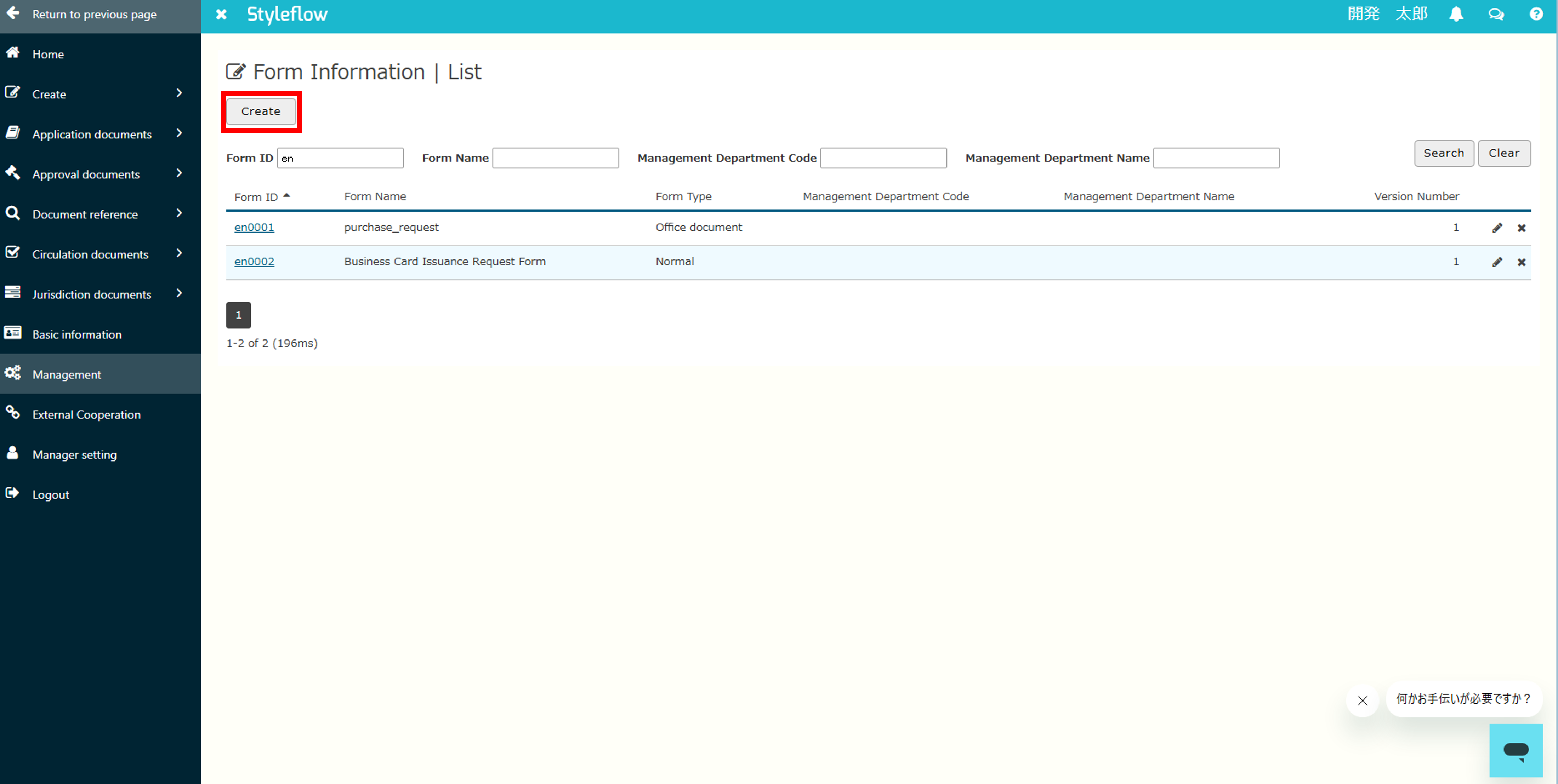Sort by Form Type column header

coord(683,196)
